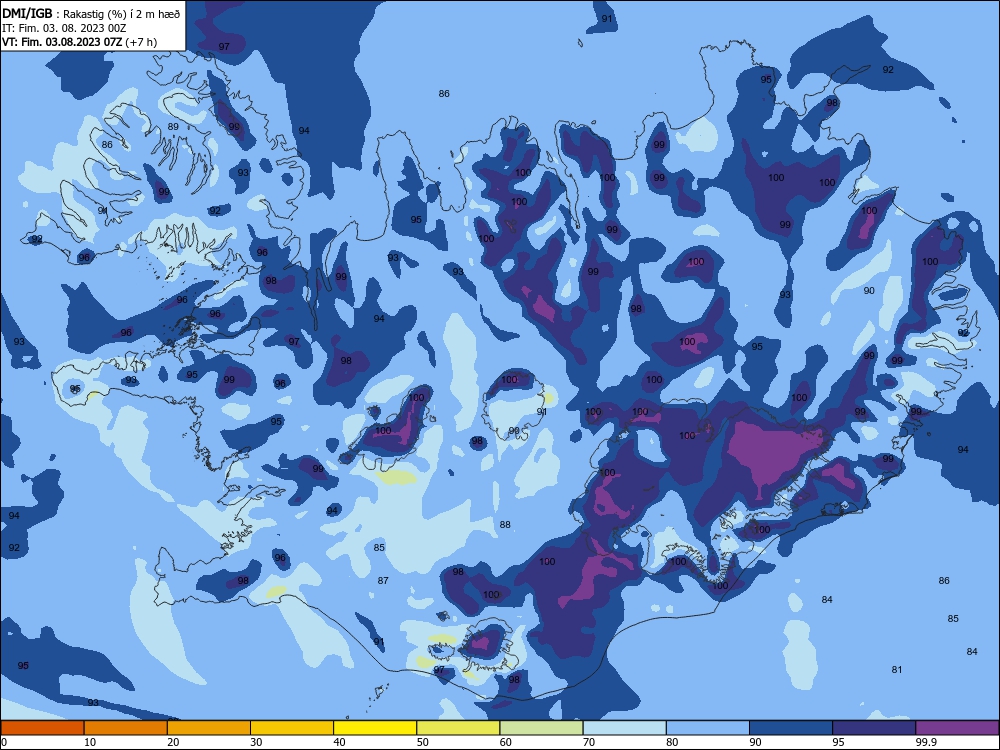Select the "10" legend scale label
Viewport: 1000px width, 750px height.
click(90, 742)
